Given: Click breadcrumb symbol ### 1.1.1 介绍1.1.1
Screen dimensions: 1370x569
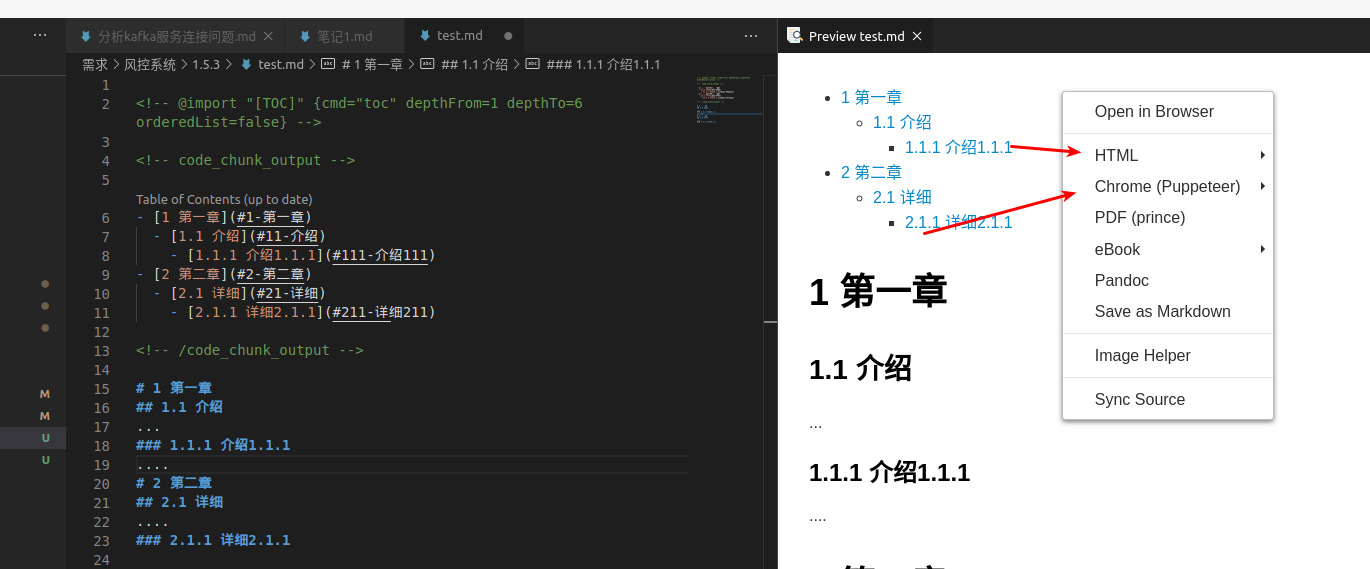Looking at the screenshot, I should (603, 64).
